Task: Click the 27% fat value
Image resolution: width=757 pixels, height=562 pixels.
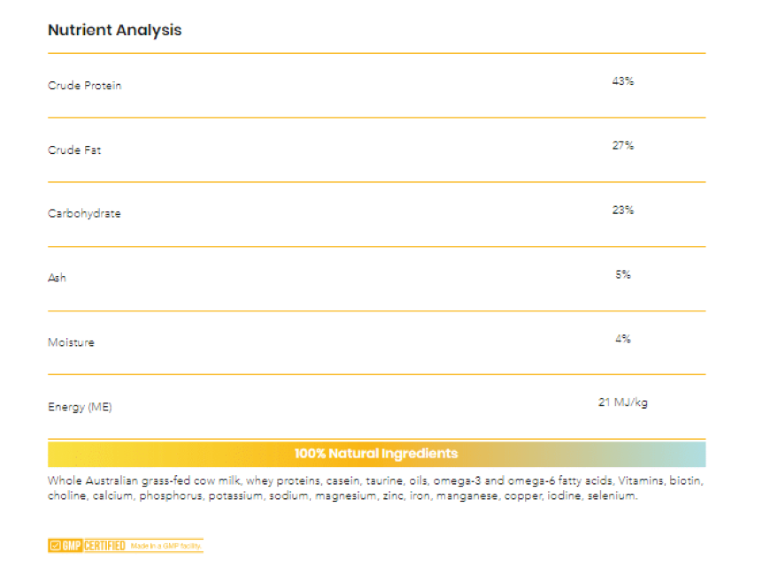Action: point(622,146)
